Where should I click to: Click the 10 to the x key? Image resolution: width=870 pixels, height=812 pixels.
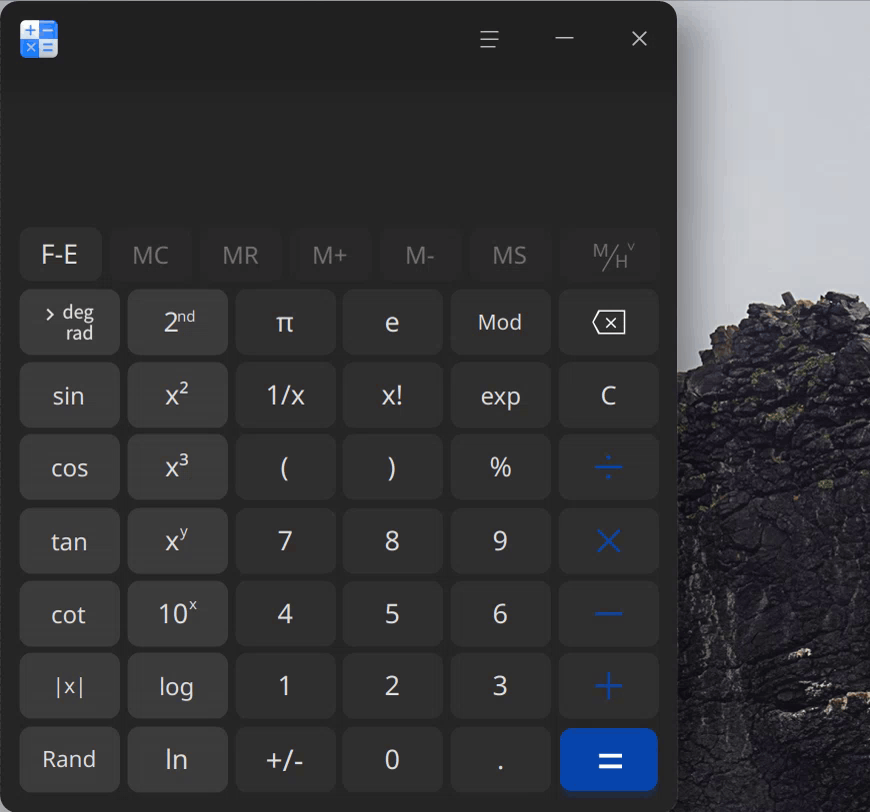click(178, 613)
